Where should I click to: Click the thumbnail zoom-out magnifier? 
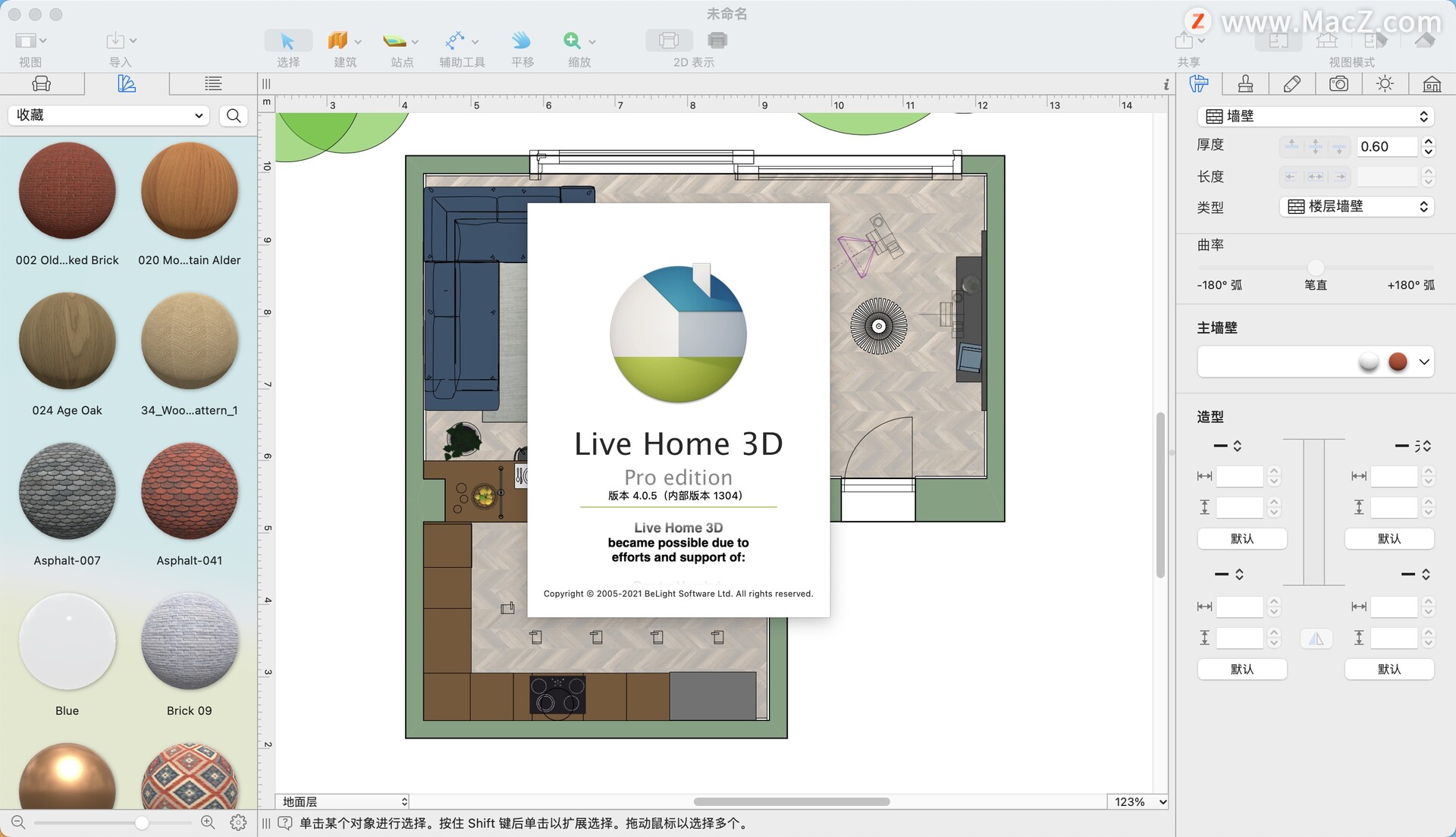click(x=18, y=823)
